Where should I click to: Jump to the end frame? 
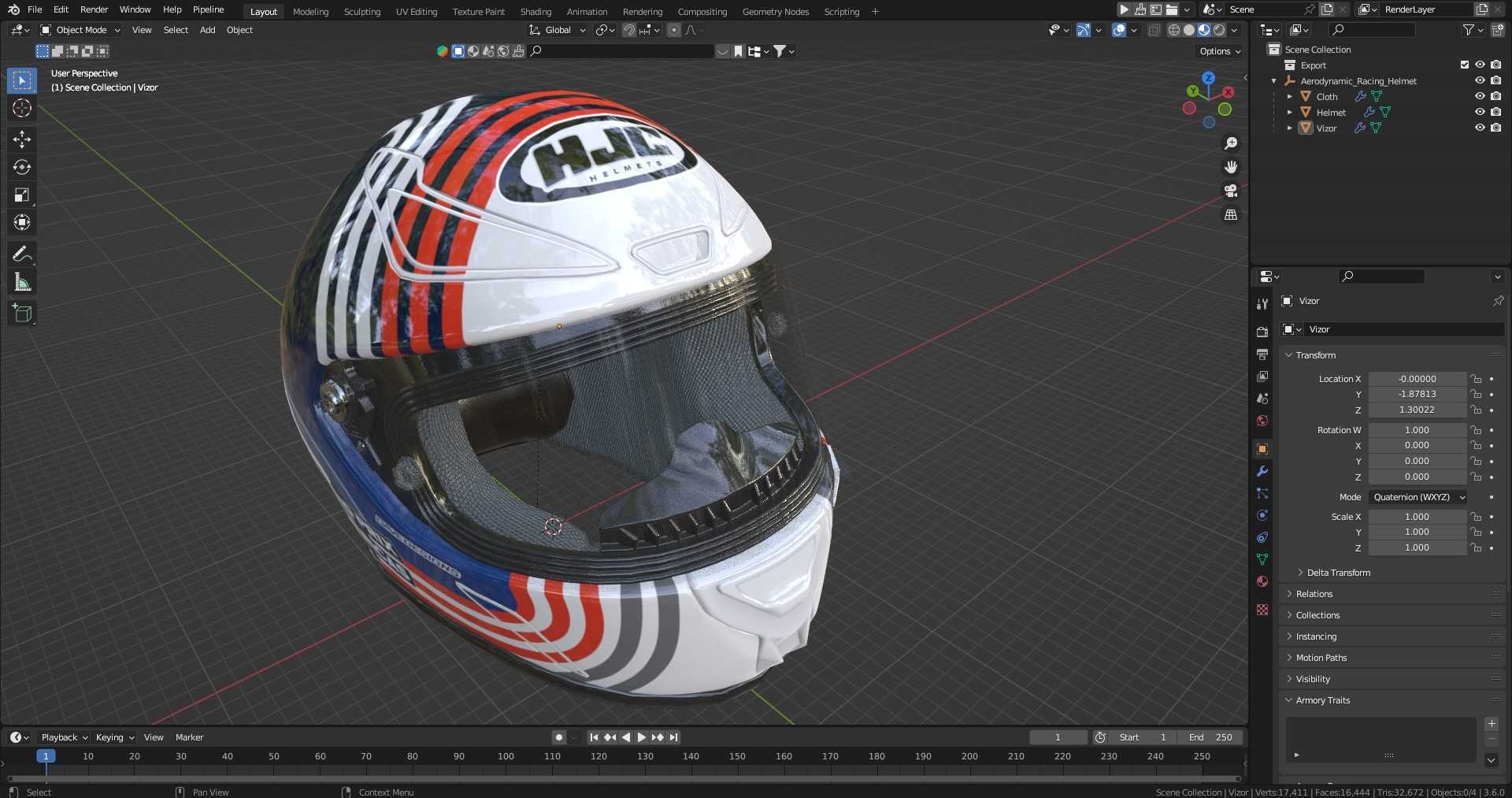[x=673, y=737]
